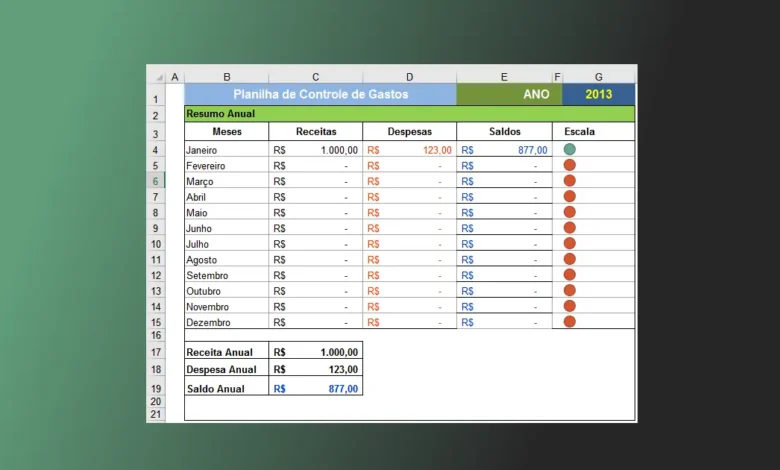Select the Saldo Anual value 877,00

(x=315, y=388)
